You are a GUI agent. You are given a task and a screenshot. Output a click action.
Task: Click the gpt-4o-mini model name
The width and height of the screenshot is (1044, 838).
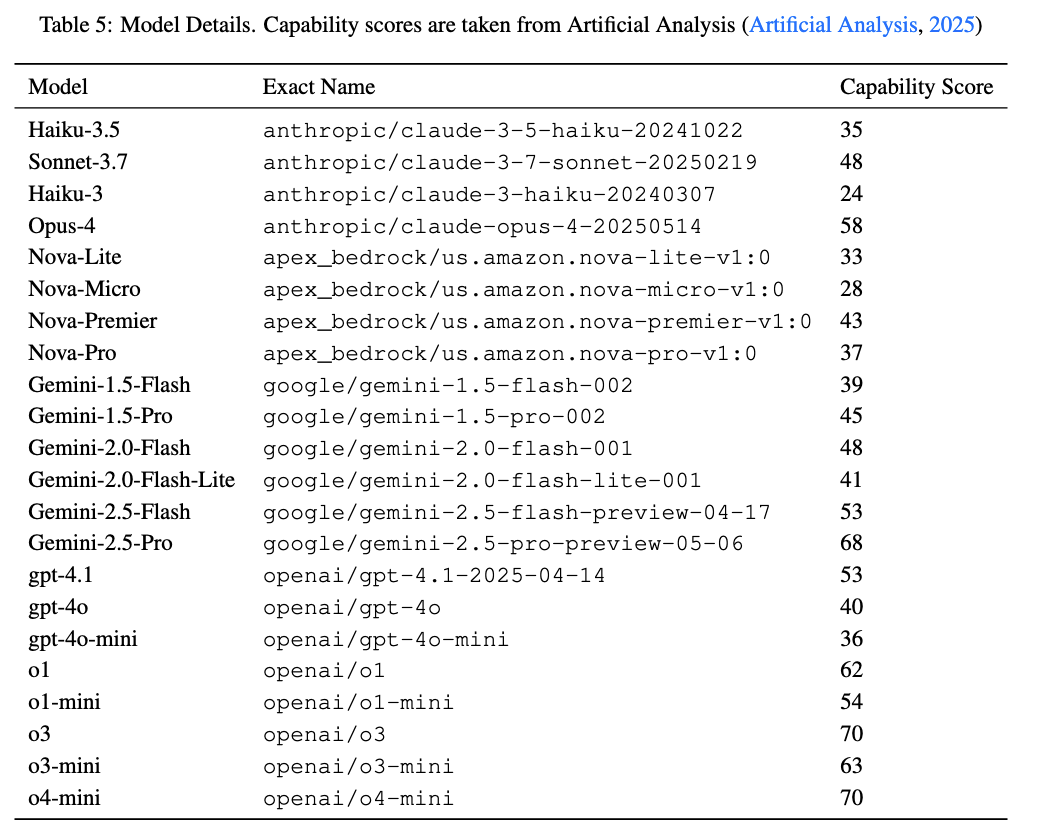tap(83, 639)
